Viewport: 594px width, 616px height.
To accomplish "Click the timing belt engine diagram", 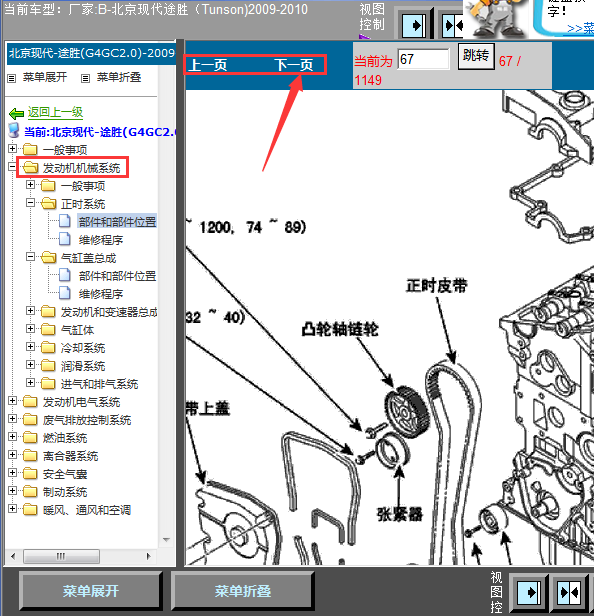I will [x=389, y=327].
